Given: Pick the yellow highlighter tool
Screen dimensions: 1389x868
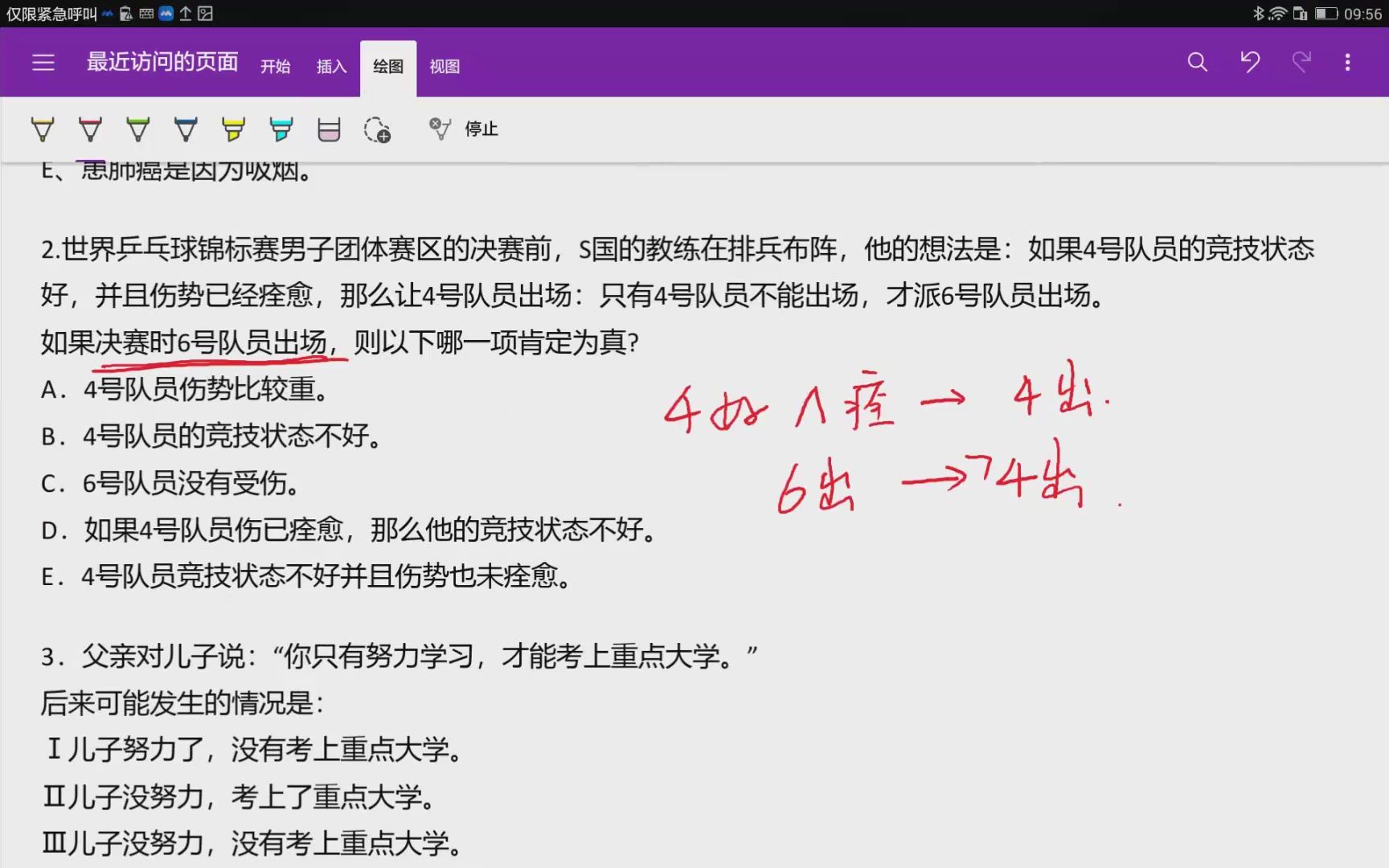Looking at the screenshot, I should pos(232,129).
